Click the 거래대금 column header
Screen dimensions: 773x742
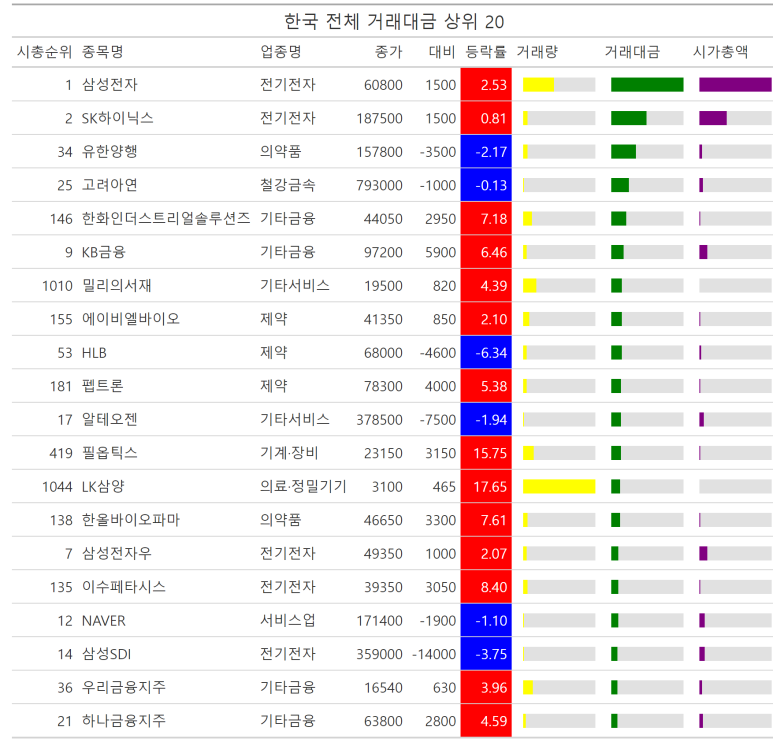click(x=632, y=52)
